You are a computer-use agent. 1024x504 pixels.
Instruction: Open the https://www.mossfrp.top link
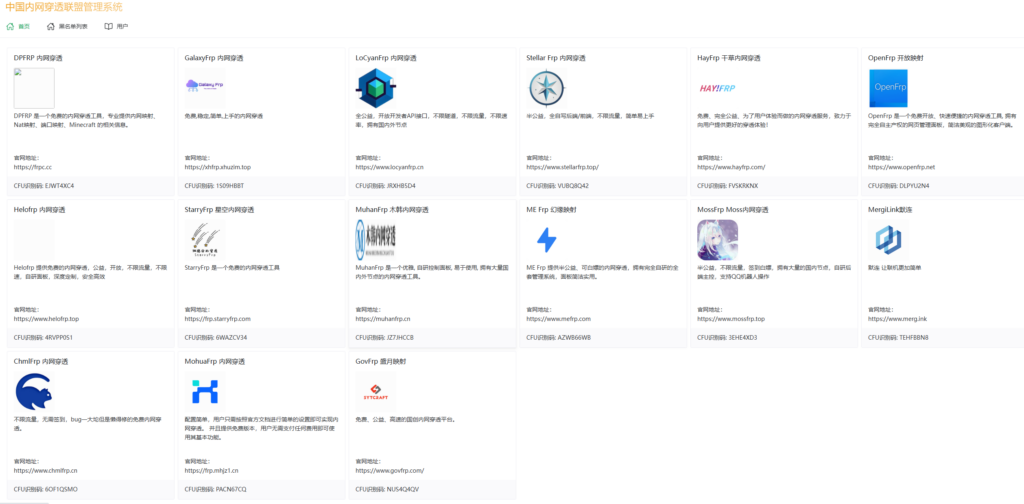[x=731, y=319]
